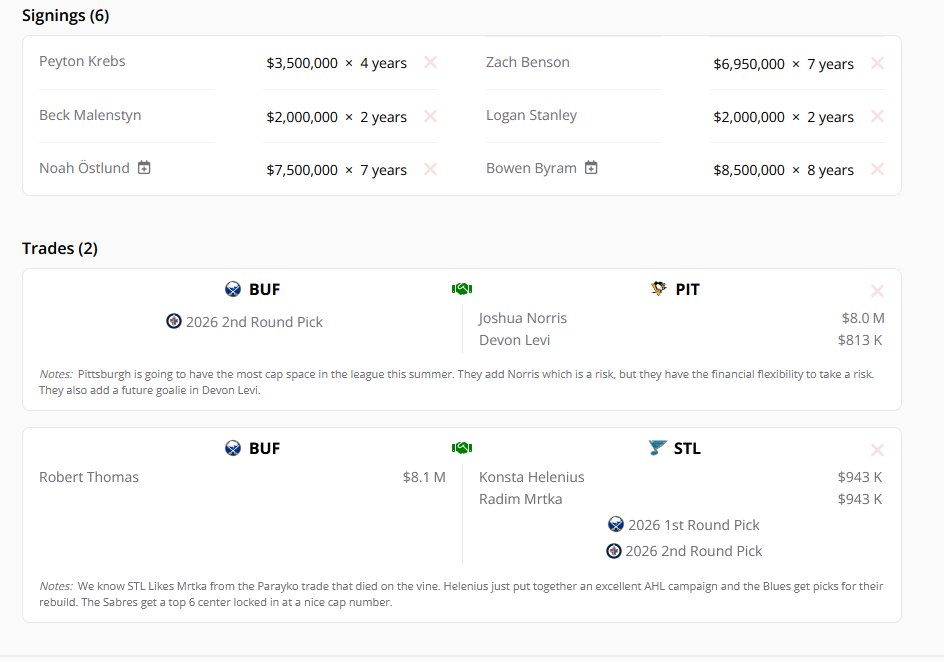Select Joshua Norris in the PIT trade
Screen dimensions: 944x662
(523, 318)
